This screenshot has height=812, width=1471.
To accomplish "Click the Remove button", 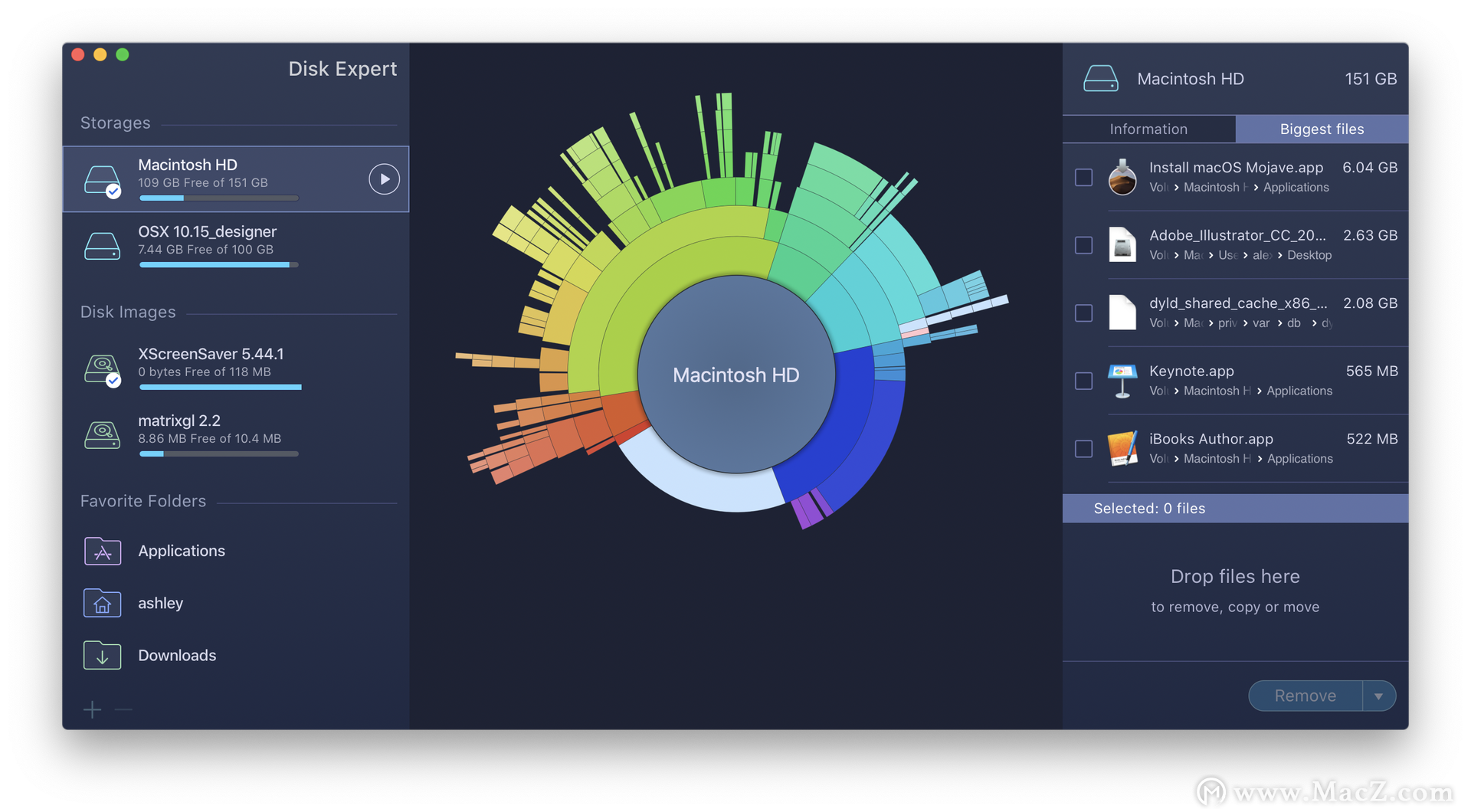I will point(1306,696).
